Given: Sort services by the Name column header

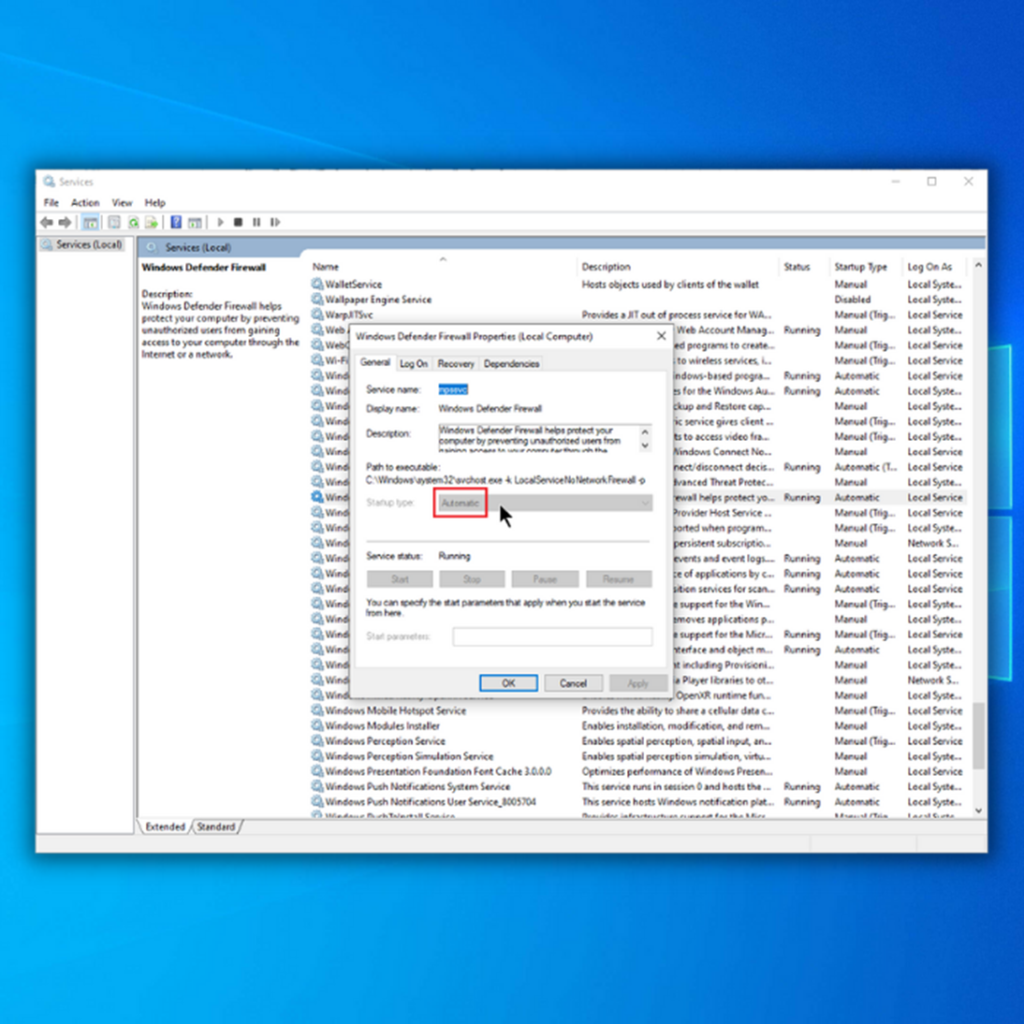Looking at the screenshot, I should [x=443, y=266].
